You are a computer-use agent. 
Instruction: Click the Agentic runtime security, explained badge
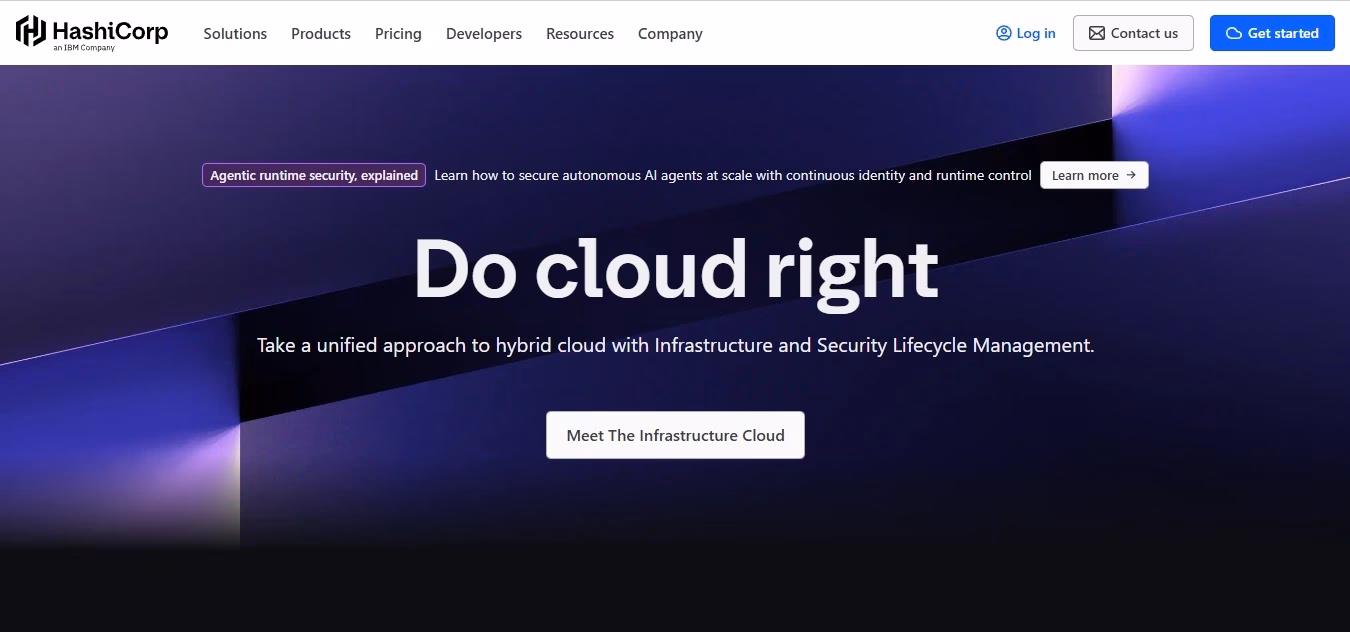(x=314, y=175)
